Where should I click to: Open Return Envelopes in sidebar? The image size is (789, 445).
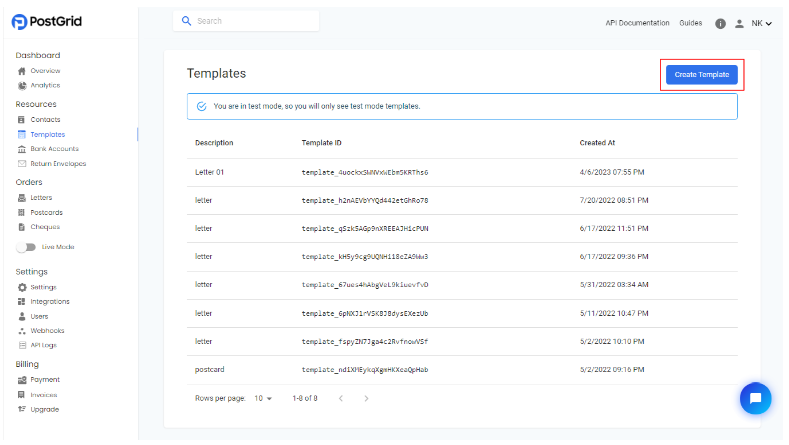click(58, 163)
